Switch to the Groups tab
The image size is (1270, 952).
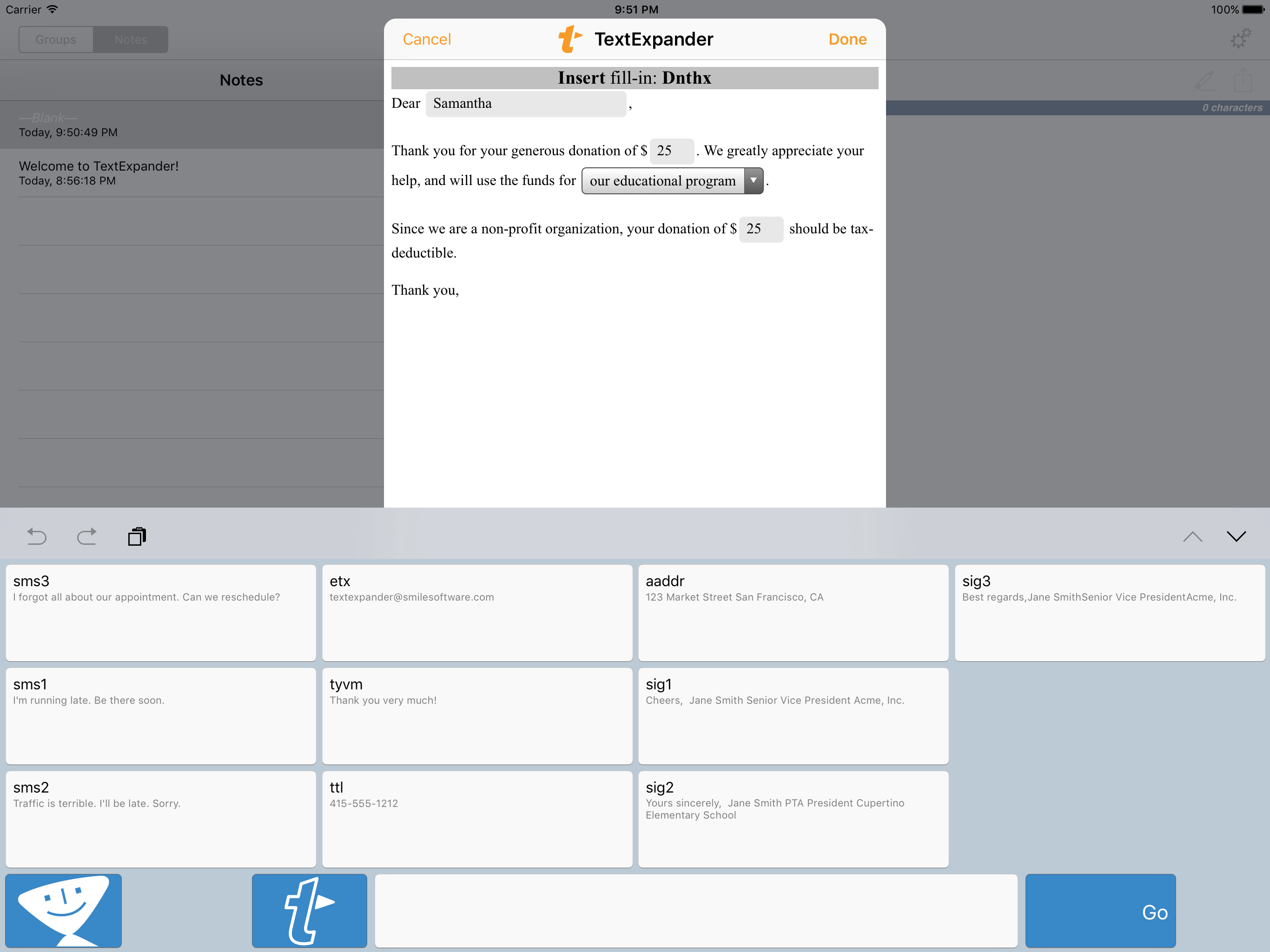56,40
